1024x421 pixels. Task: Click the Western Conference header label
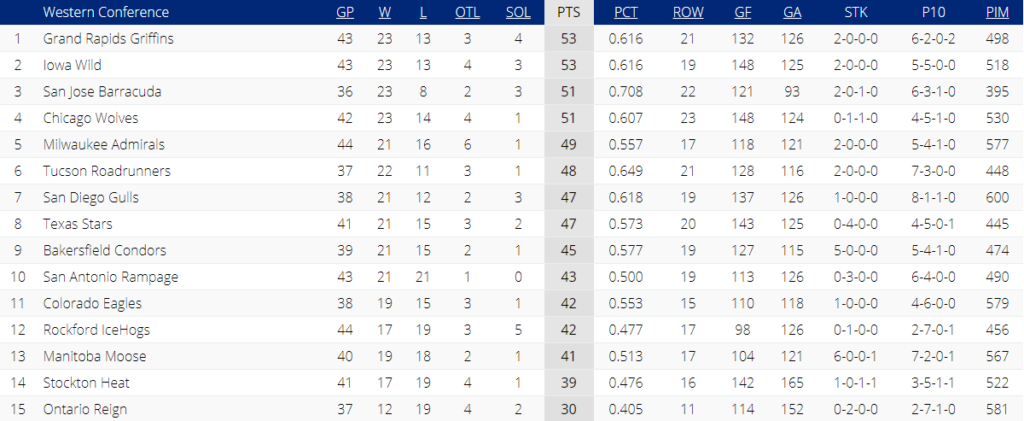pyautogui.click(x=106, y=12)
